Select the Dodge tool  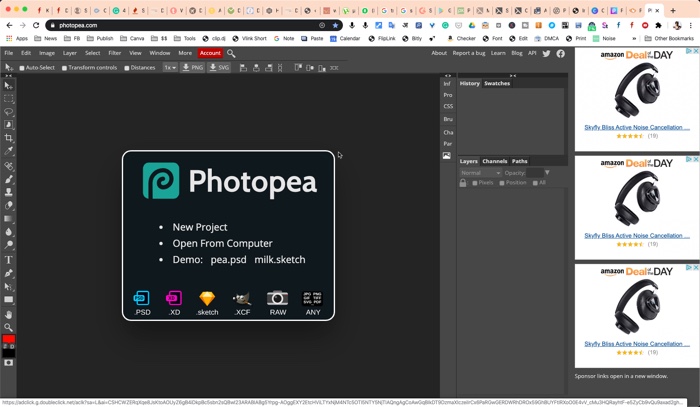click(8, 245)
